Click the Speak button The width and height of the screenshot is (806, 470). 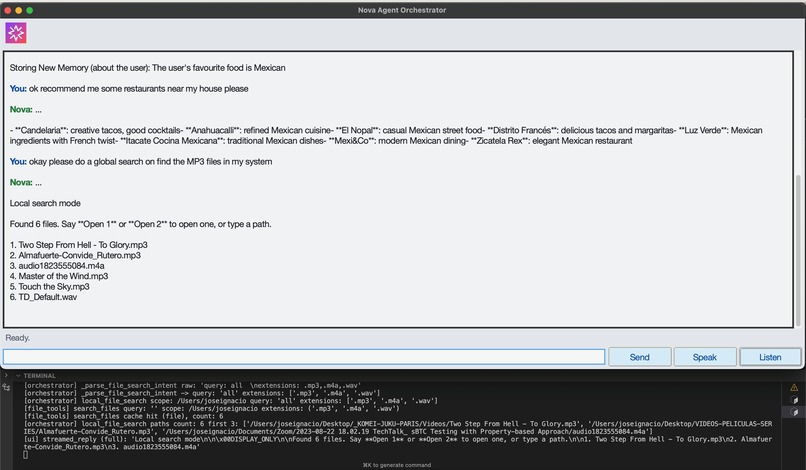[705, 357]
